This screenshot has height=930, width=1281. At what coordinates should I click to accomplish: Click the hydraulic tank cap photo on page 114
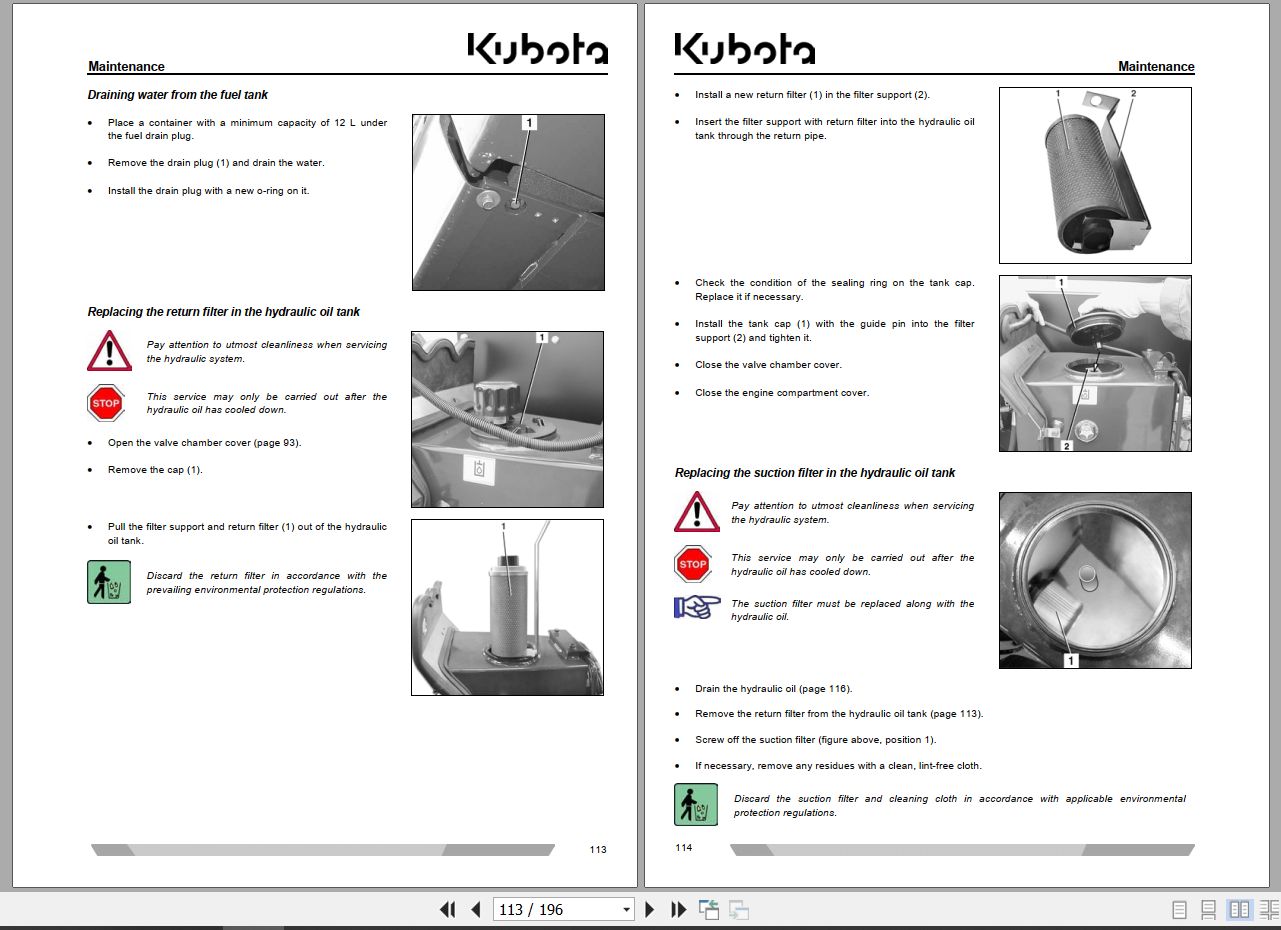click(1094, 363)
